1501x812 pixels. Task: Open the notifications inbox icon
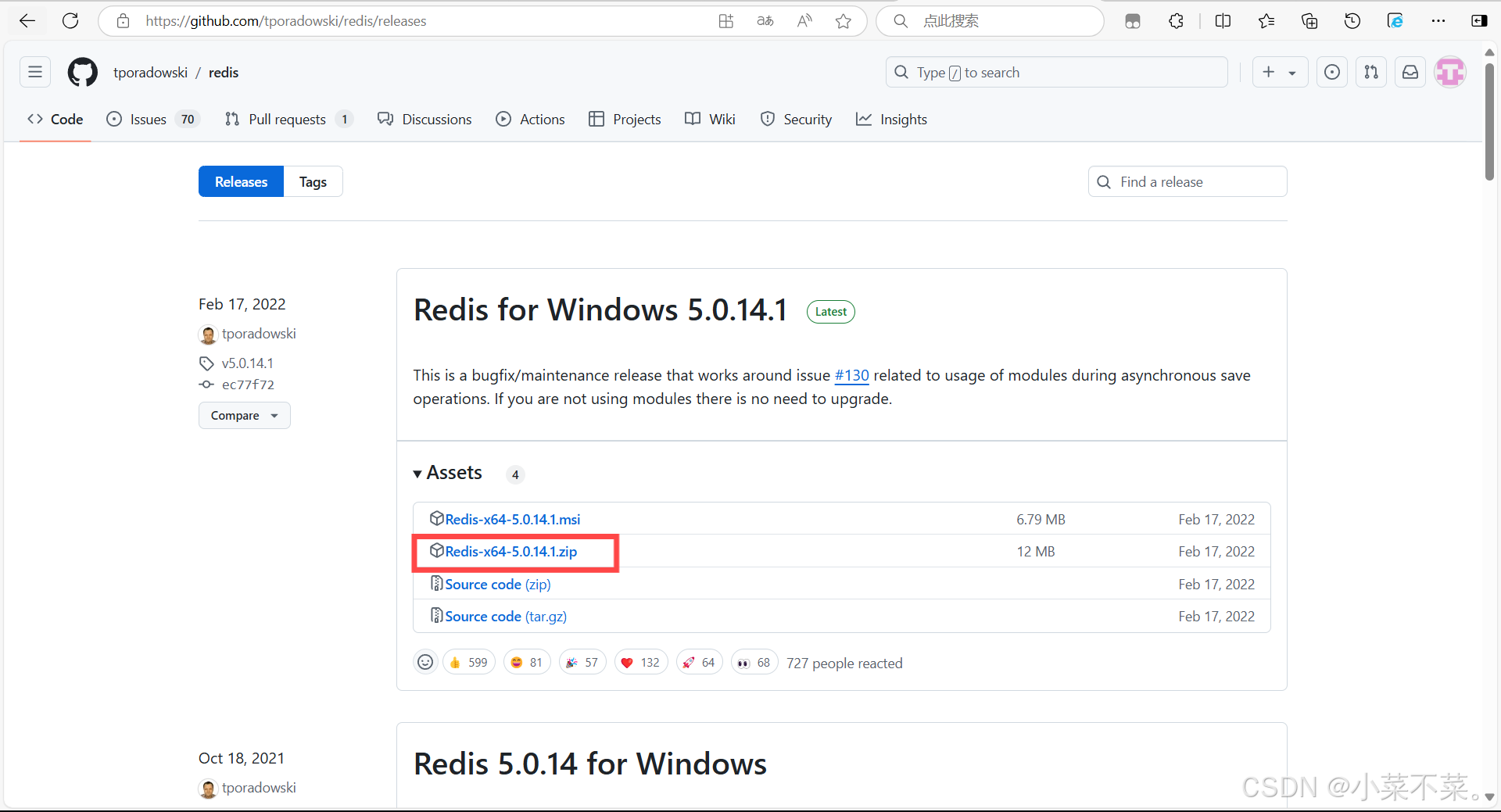click(x=1410, y=72)
